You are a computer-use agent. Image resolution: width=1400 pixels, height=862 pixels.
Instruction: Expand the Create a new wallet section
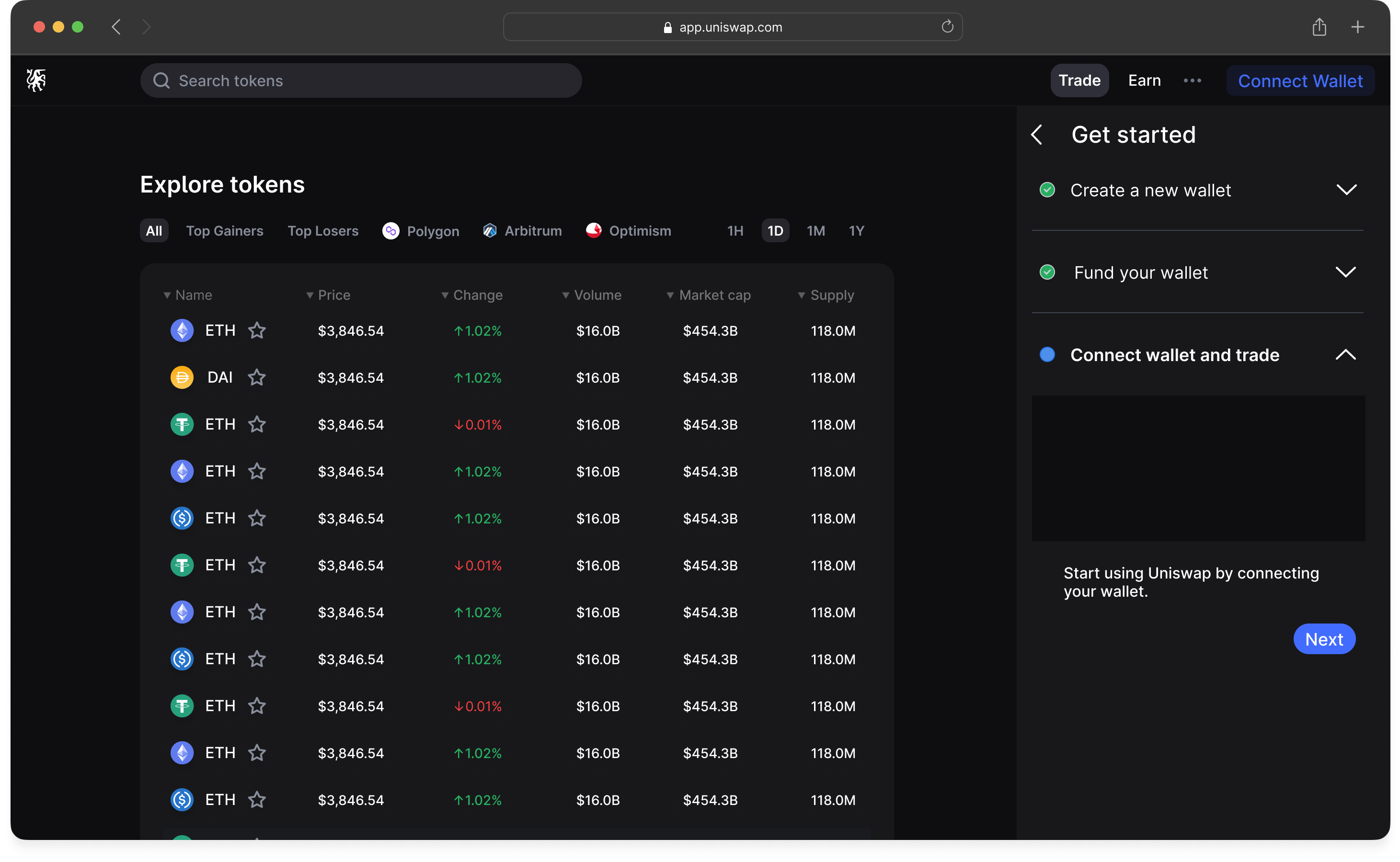tap(1346, 189)
